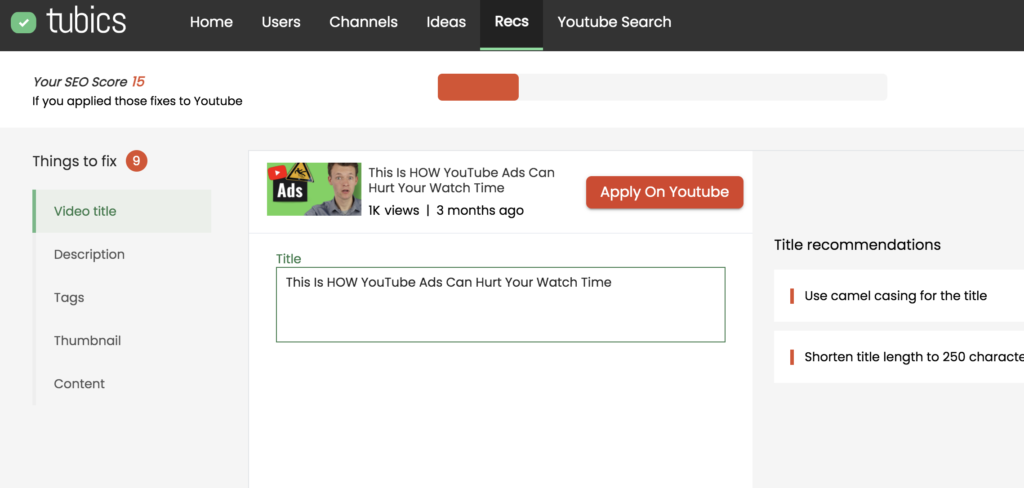Click the Apply On Youtube button
Screen dimensions: 1024x488
point(664,192)
